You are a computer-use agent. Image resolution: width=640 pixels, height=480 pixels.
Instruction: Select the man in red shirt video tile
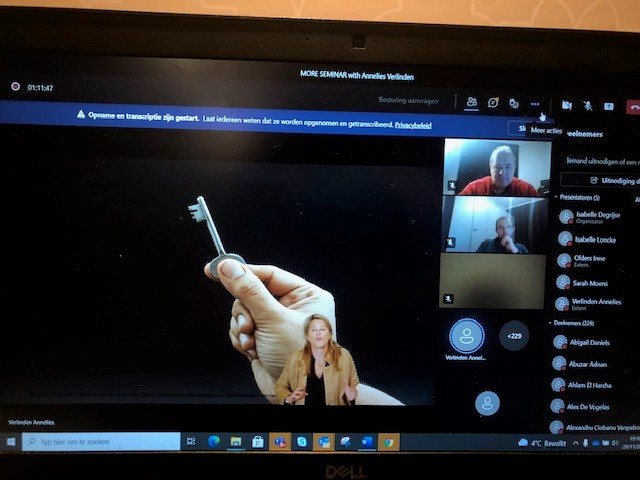(497, 167)
